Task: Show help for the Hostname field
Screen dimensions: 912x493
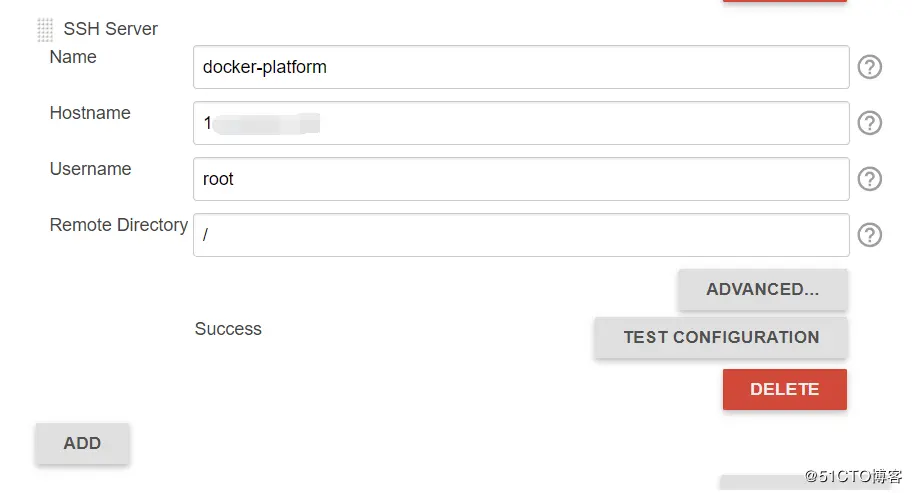Action: pyautogui.click(x=870, y=123)
